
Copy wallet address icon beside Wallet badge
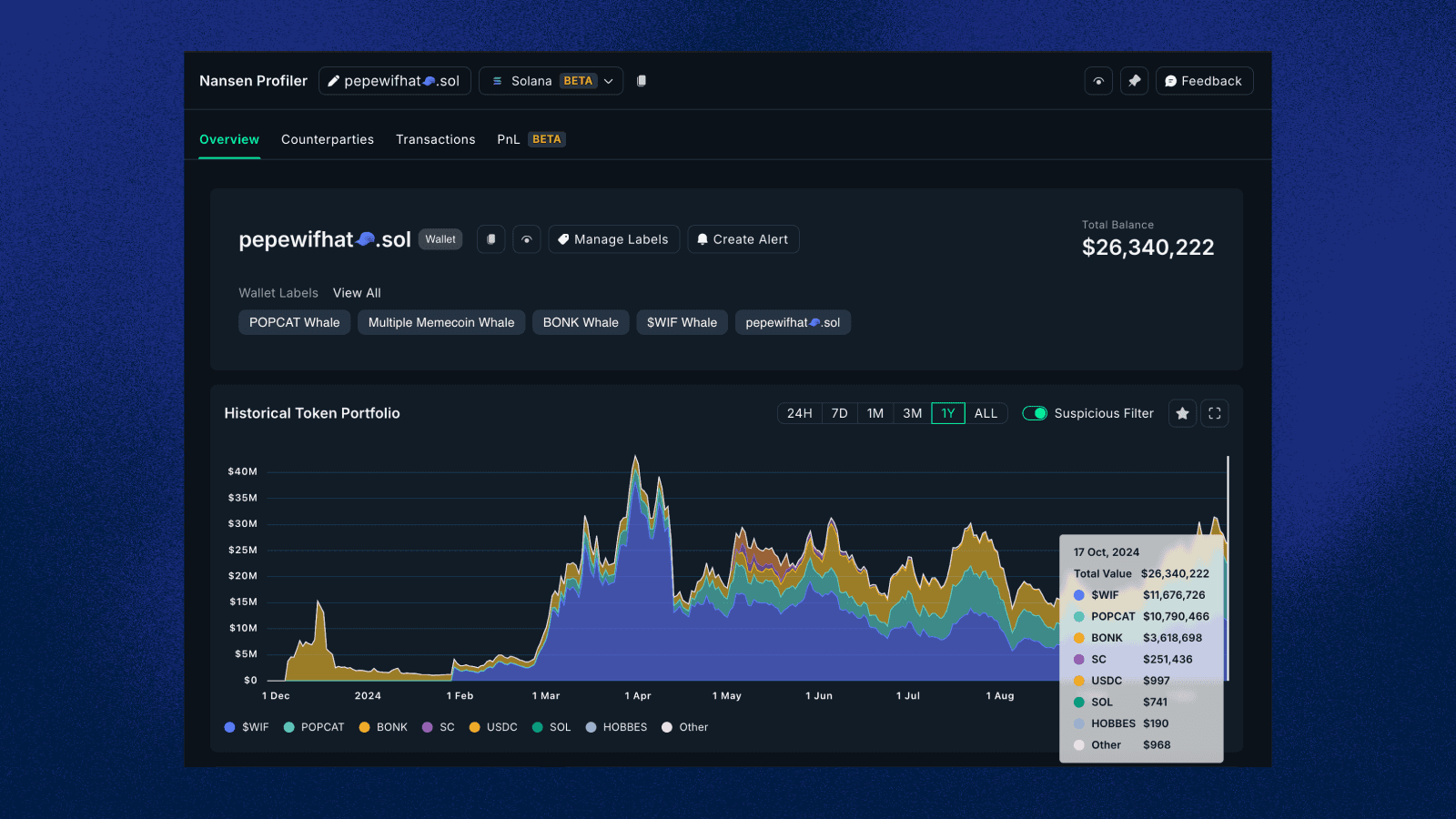tap(490, 239)
